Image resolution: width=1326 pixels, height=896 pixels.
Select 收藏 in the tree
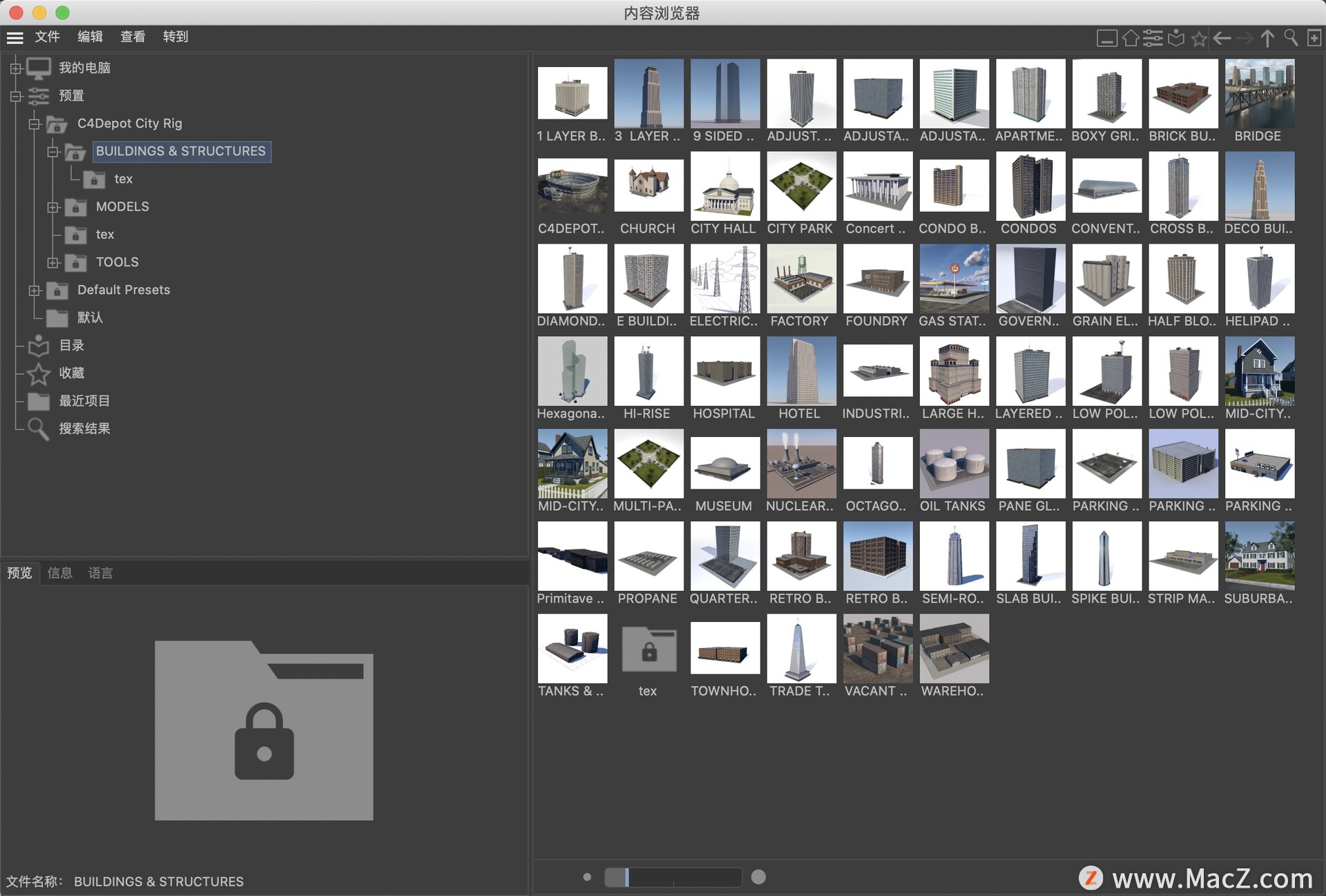point(71,373)
